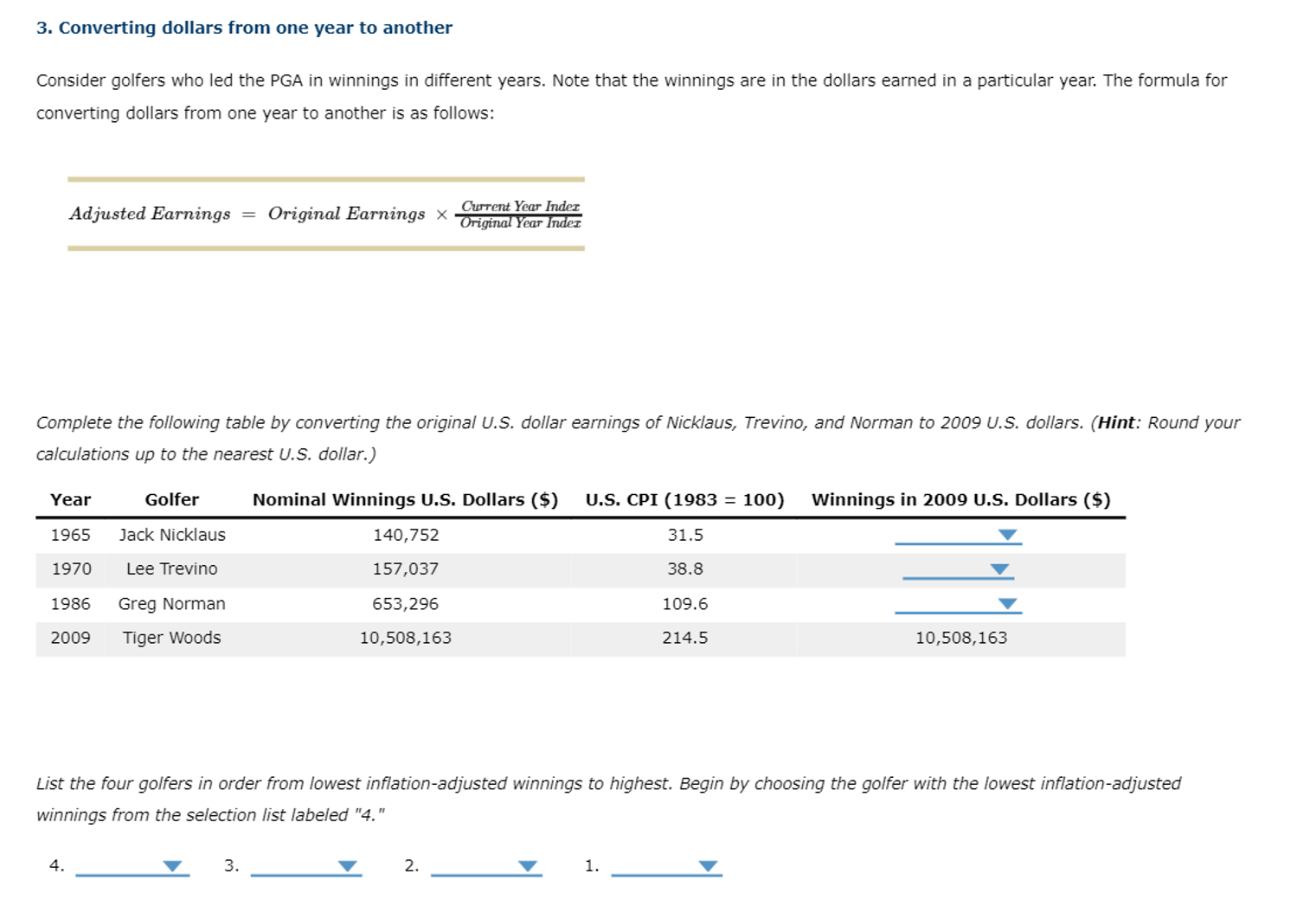Viewport: 1316px width, 906px height.
Task: Click the Adjusted Earnings formula box
Action: (326, 214)
